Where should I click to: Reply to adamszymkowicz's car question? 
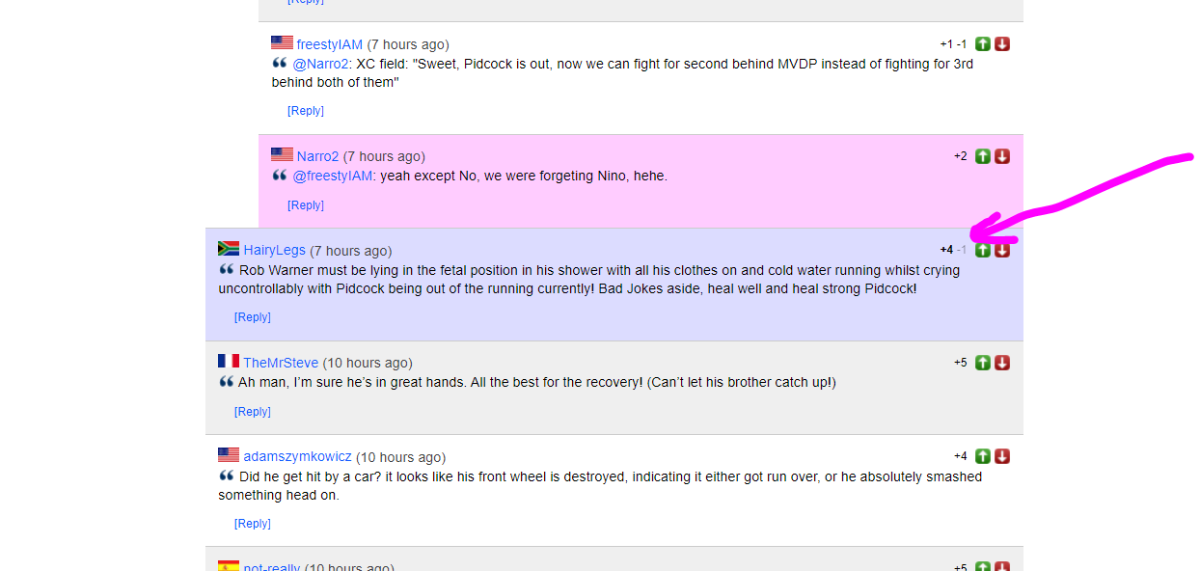click(252, 523)
